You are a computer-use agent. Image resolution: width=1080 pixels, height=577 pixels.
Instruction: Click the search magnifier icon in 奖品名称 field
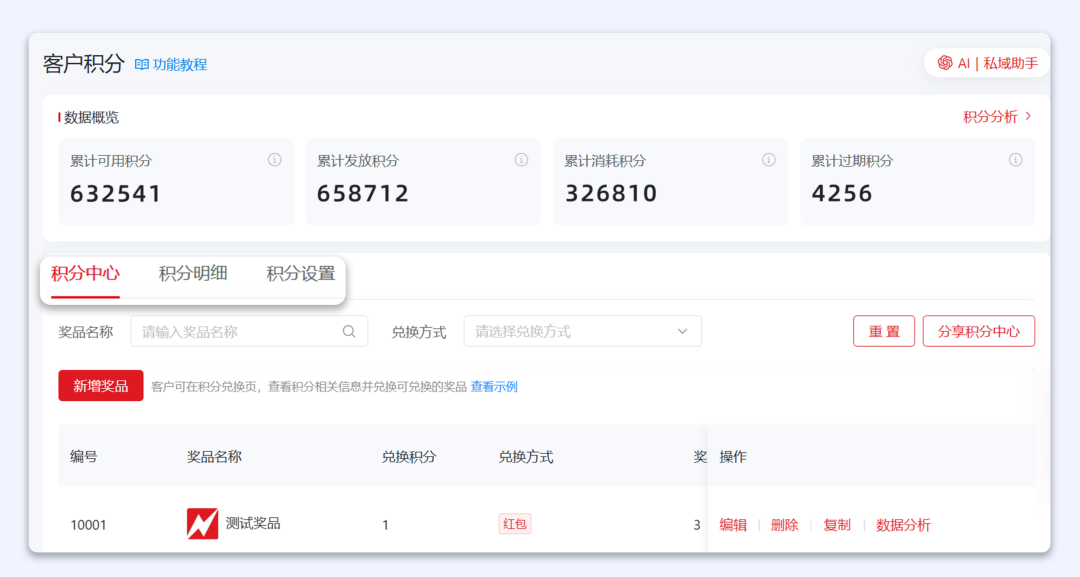349,332
